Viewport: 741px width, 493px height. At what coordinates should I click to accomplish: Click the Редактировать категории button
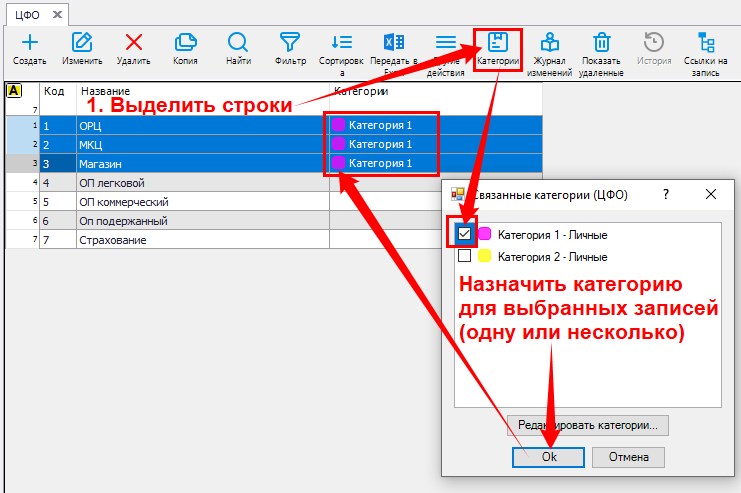pyautogui.click(x=588, y=425)
